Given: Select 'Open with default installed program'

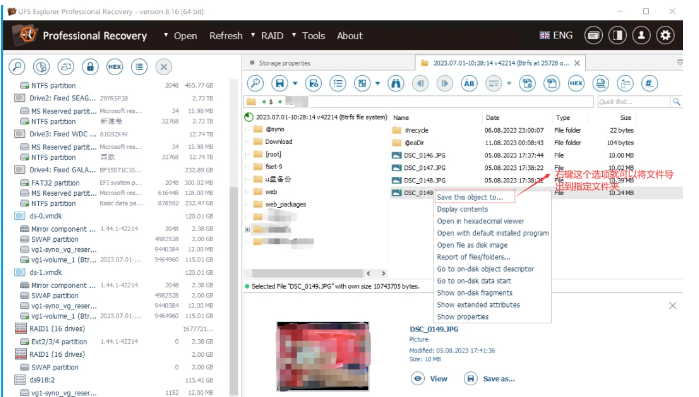Looking at the screenshot, I should pos(493,233).
